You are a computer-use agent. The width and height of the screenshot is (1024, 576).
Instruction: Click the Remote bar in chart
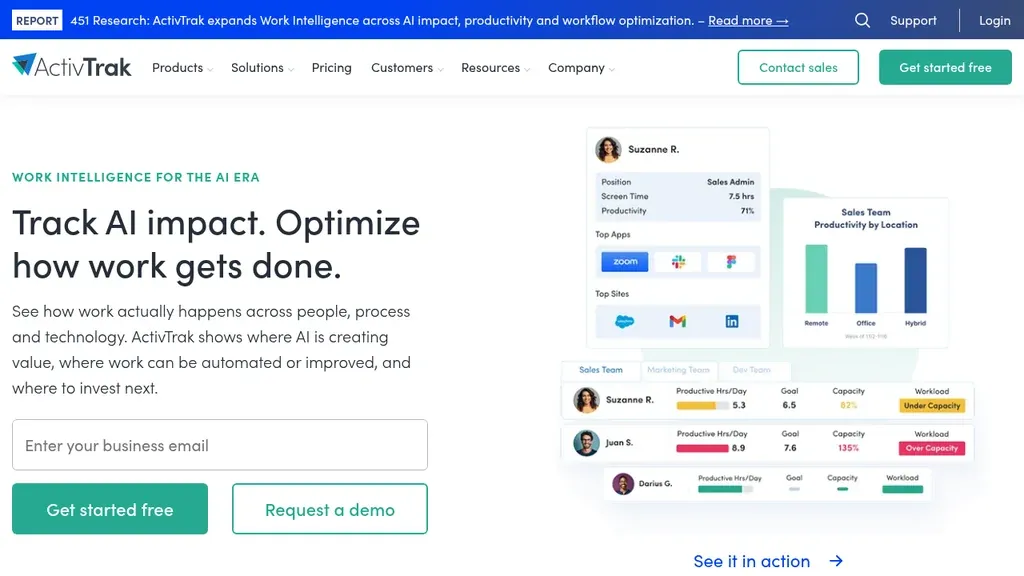tap(816, 279)
